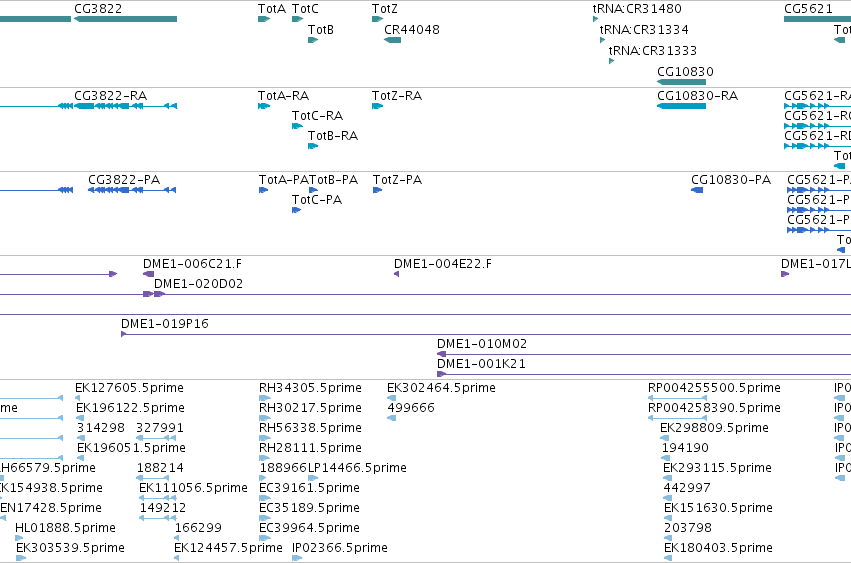Screen dimensions: 851x563
Task: Select EK196051.5prime label
Action: tap(131, 448)
